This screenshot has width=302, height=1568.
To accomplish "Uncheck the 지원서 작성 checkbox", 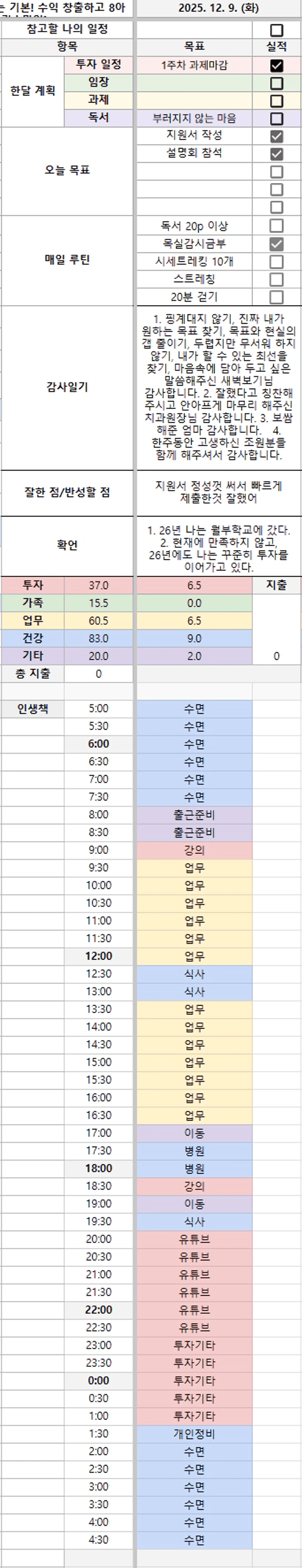I will 276,136.
